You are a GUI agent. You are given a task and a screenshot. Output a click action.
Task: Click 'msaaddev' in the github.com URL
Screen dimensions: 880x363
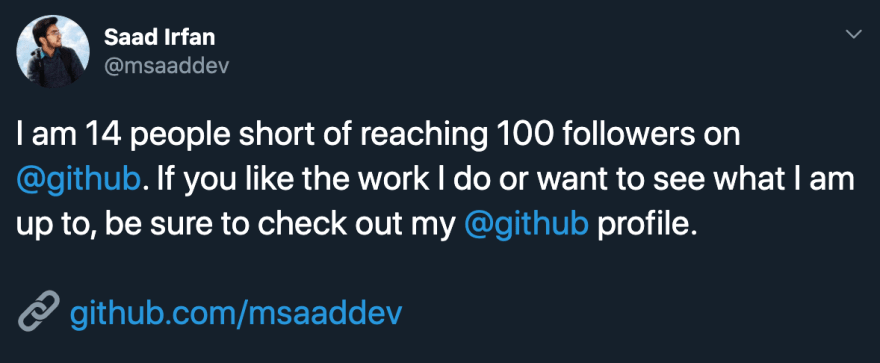pos(324,314)
